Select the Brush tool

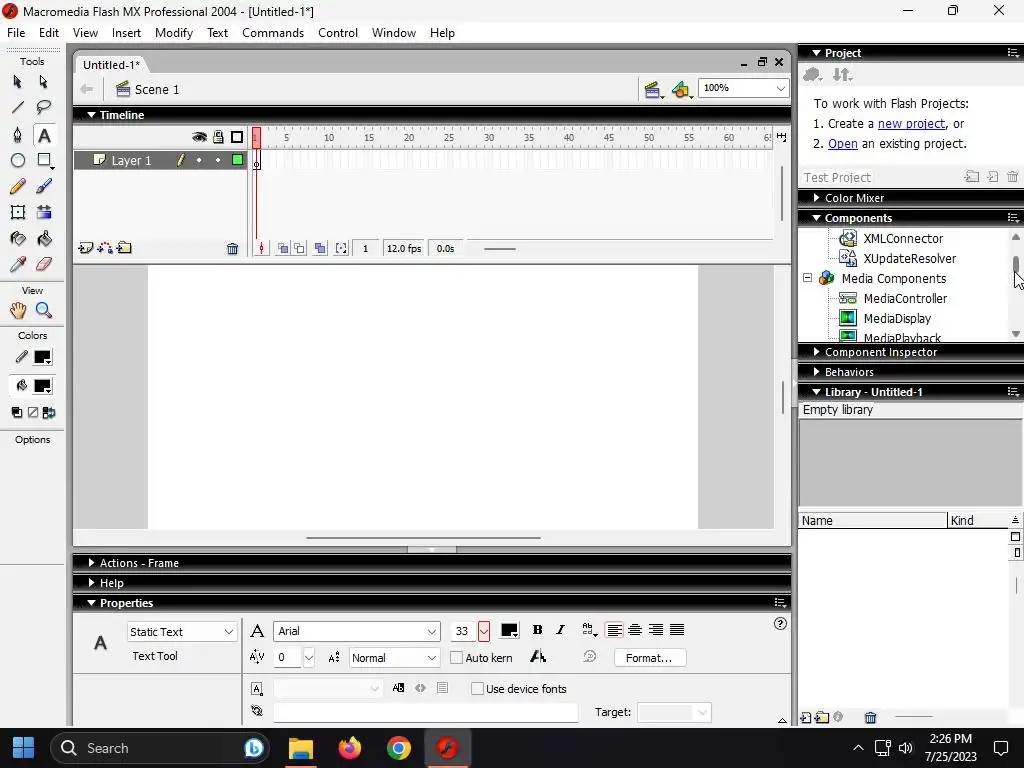click(x=44, y=187)
